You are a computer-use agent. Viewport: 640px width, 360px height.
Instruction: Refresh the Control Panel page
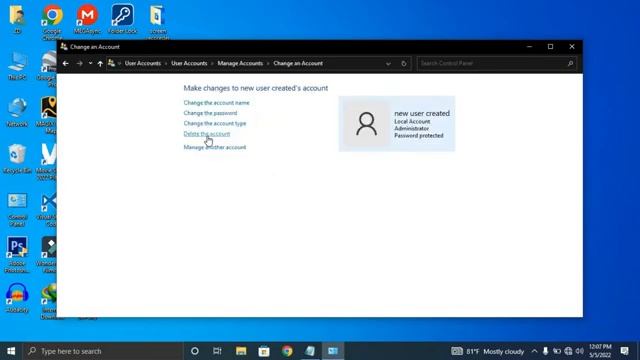pos(404,64)
